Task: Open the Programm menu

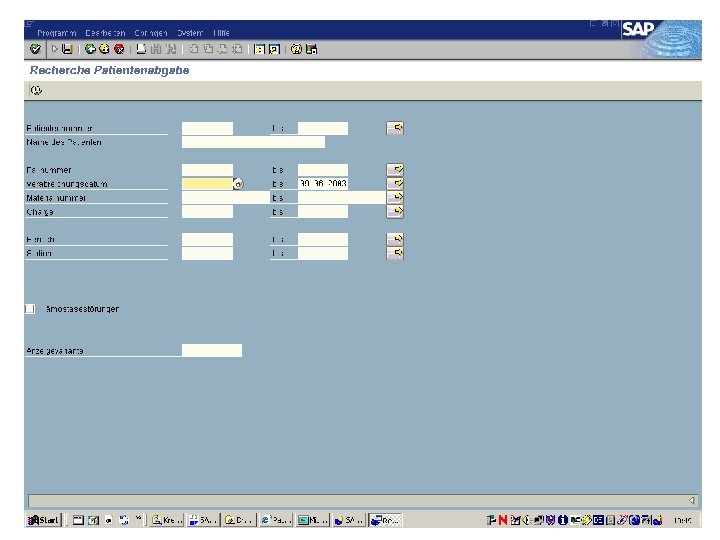Action: [56, 33]
